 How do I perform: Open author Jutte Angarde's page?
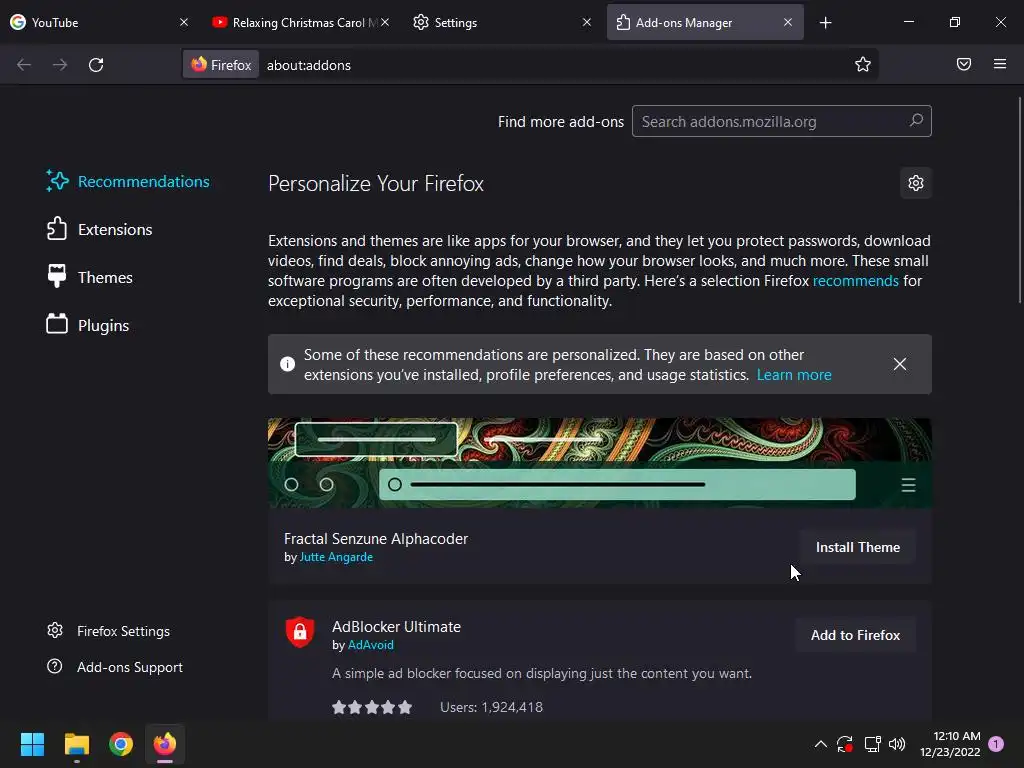[x=336, y=557]
